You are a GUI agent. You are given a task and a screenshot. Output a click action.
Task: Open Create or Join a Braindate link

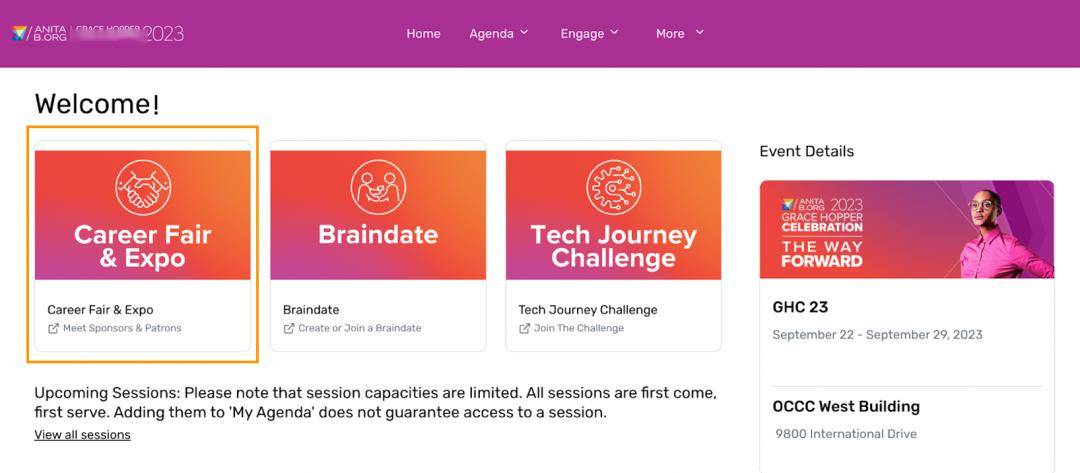click(360, 328)
